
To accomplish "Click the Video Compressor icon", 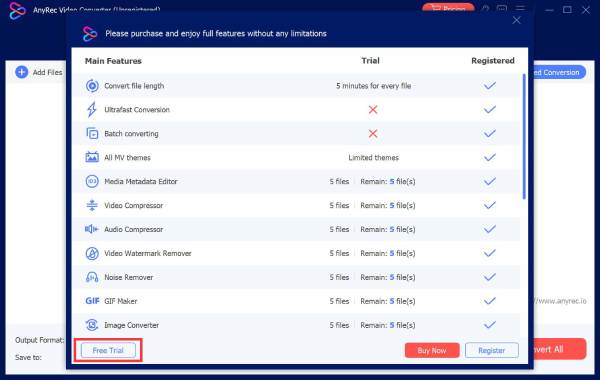I will point(92,205).
